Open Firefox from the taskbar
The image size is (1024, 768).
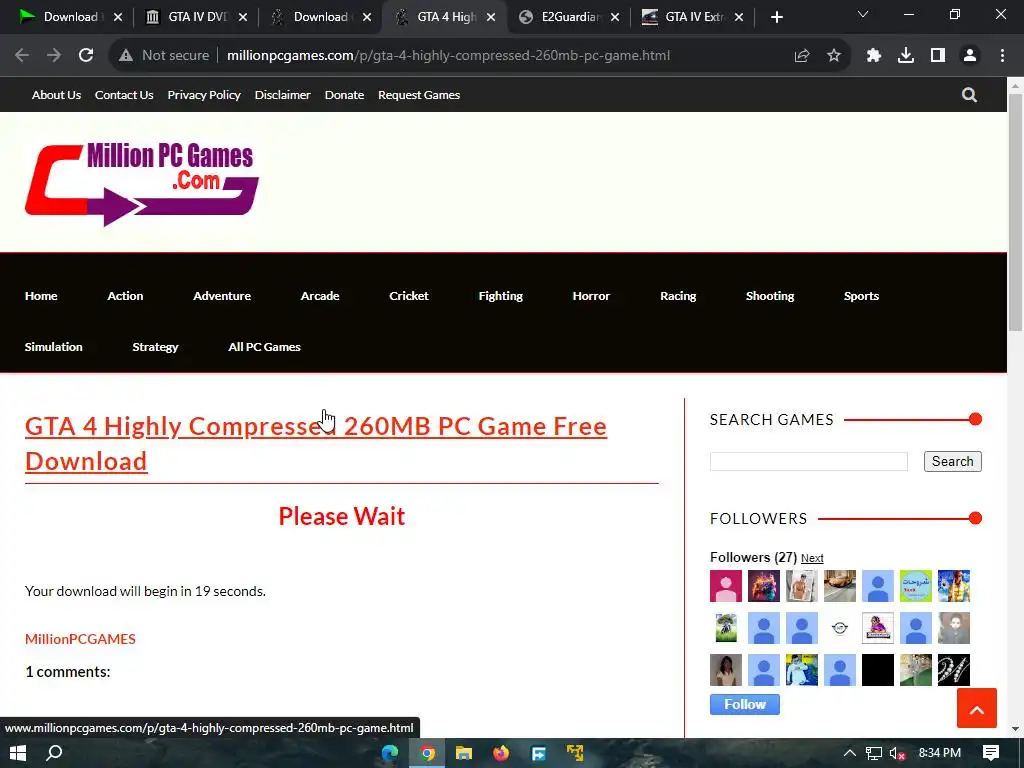tap(501, 753)
